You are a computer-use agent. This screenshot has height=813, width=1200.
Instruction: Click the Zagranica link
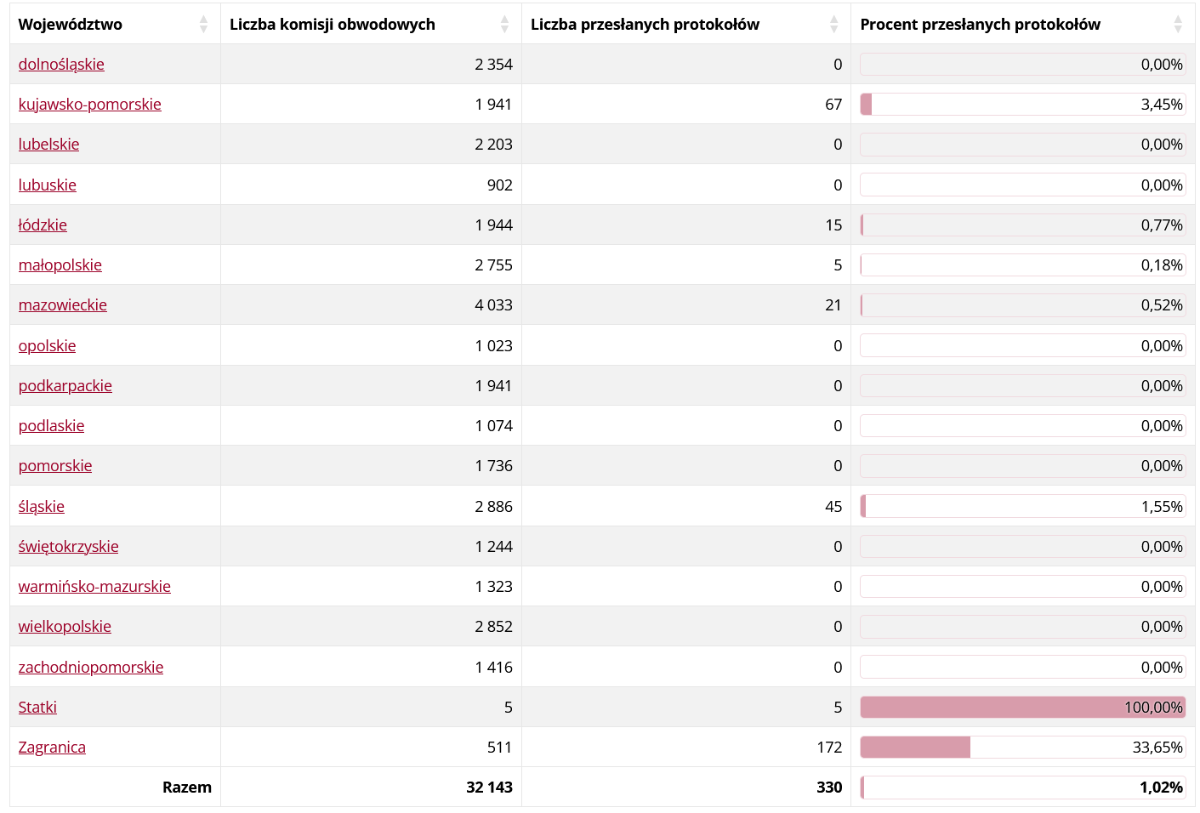pos(51,747)
